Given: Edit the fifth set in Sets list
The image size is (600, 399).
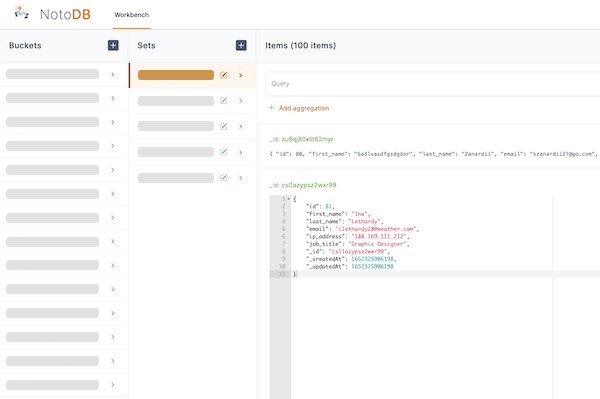Looking at the screenshot, I should [224, 178].
